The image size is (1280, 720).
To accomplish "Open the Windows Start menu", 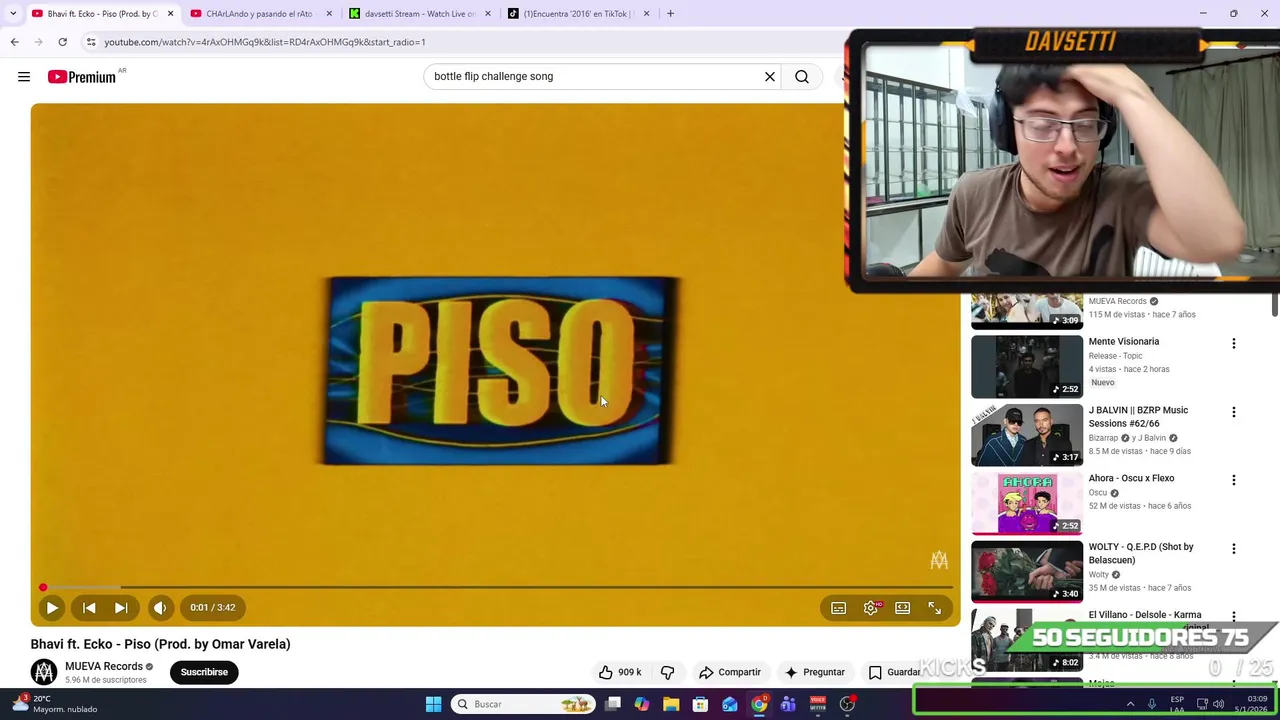I will (433, 704).
